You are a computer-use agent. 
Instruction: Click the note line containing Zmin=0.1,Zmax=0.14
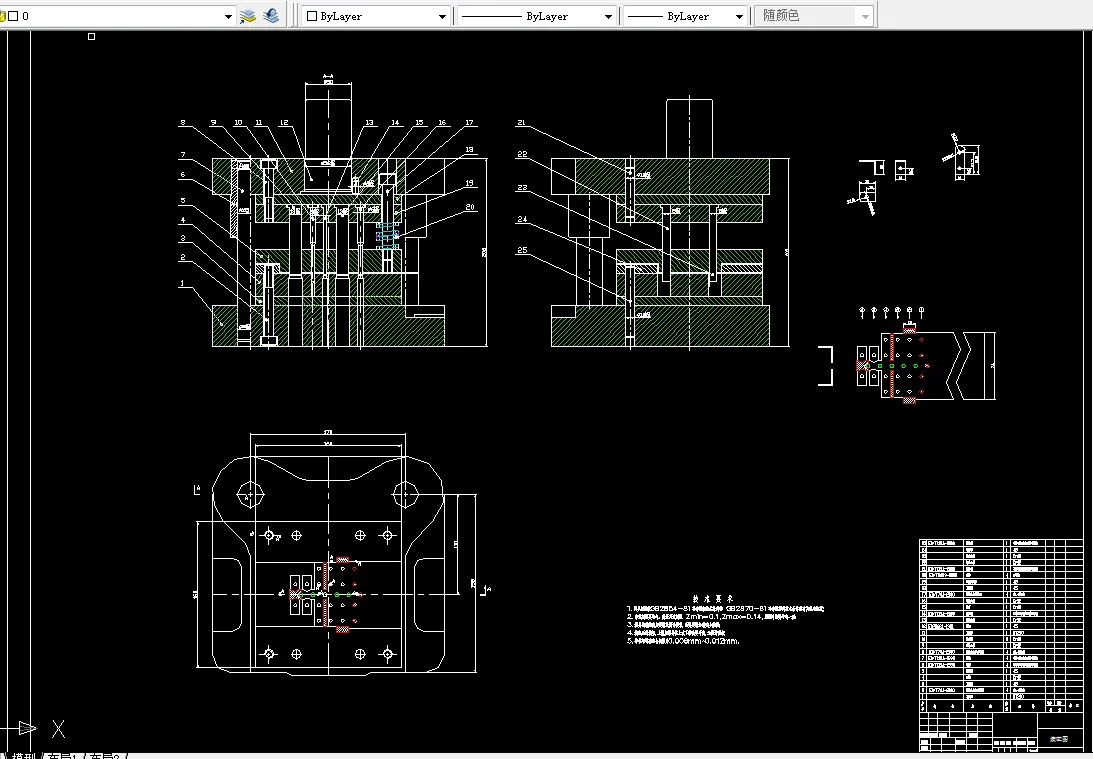click(712, 616)
